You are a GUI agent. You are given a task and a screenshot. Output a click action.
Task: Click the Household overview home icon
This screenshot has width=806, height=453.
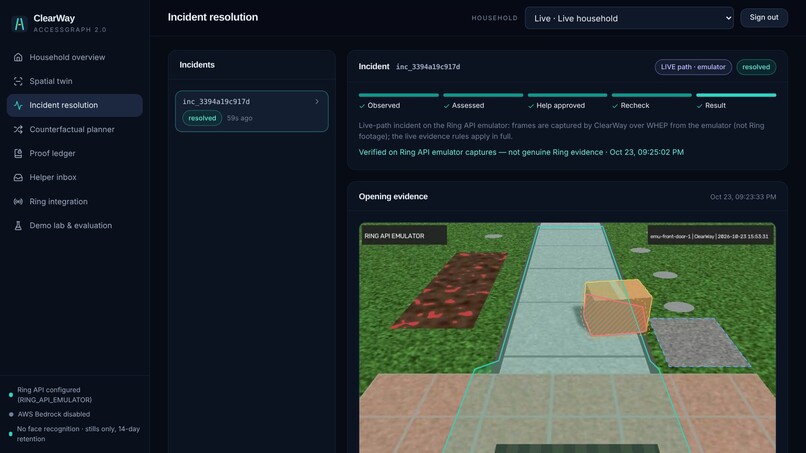click(18, 57)
